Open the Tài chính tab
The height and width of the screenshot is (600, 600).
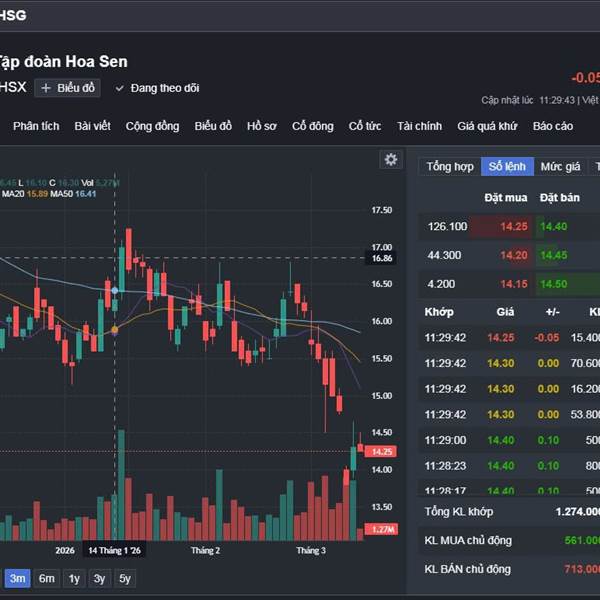coord(419,126)
